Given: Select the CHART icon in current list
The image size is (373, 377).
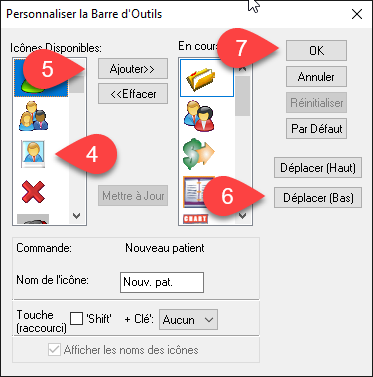Looking at the screenshot, I should [x=195, y=219].
